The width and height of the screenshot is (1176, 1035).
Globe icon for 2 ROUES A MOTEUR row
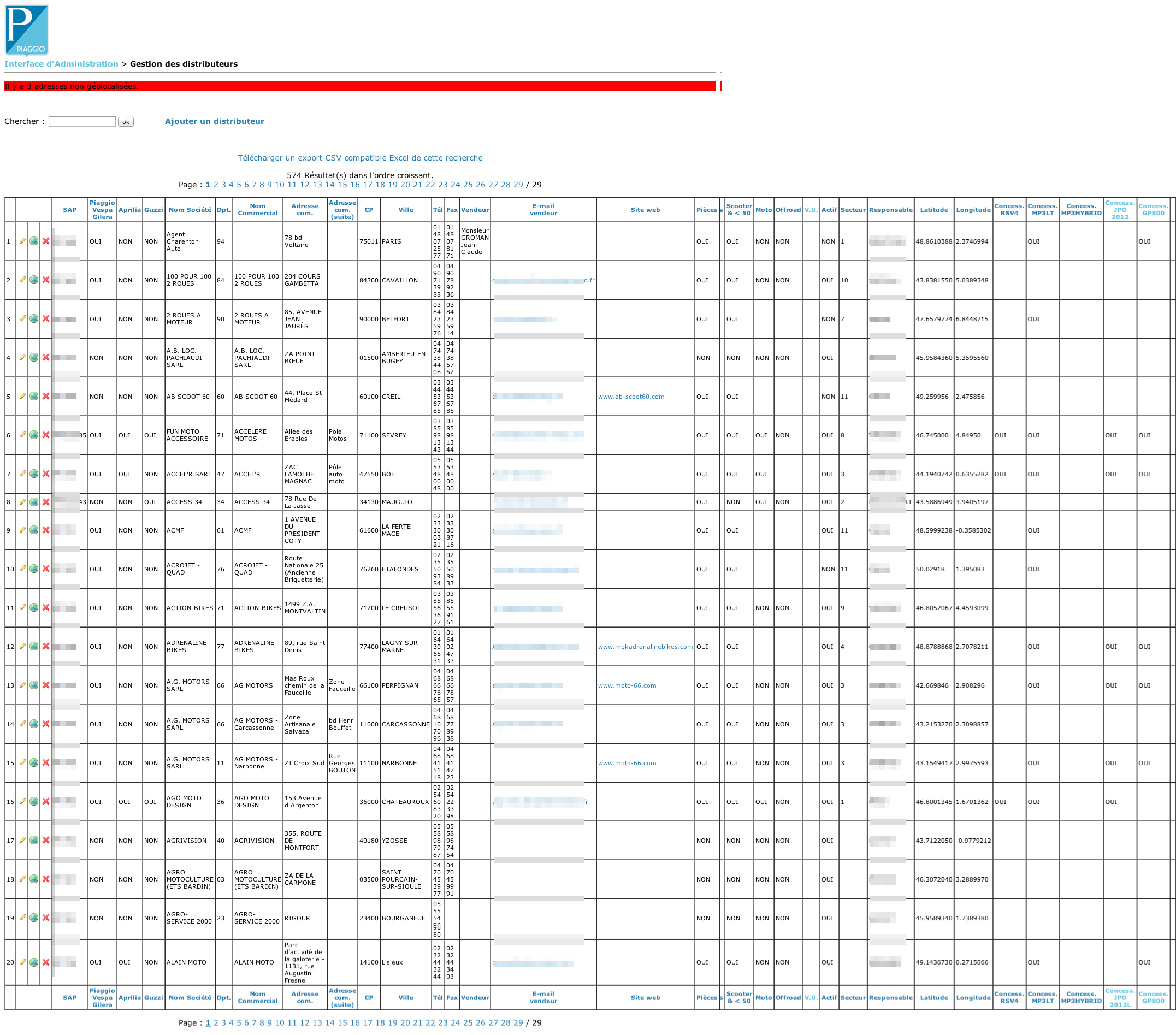[x=34, y=319]
